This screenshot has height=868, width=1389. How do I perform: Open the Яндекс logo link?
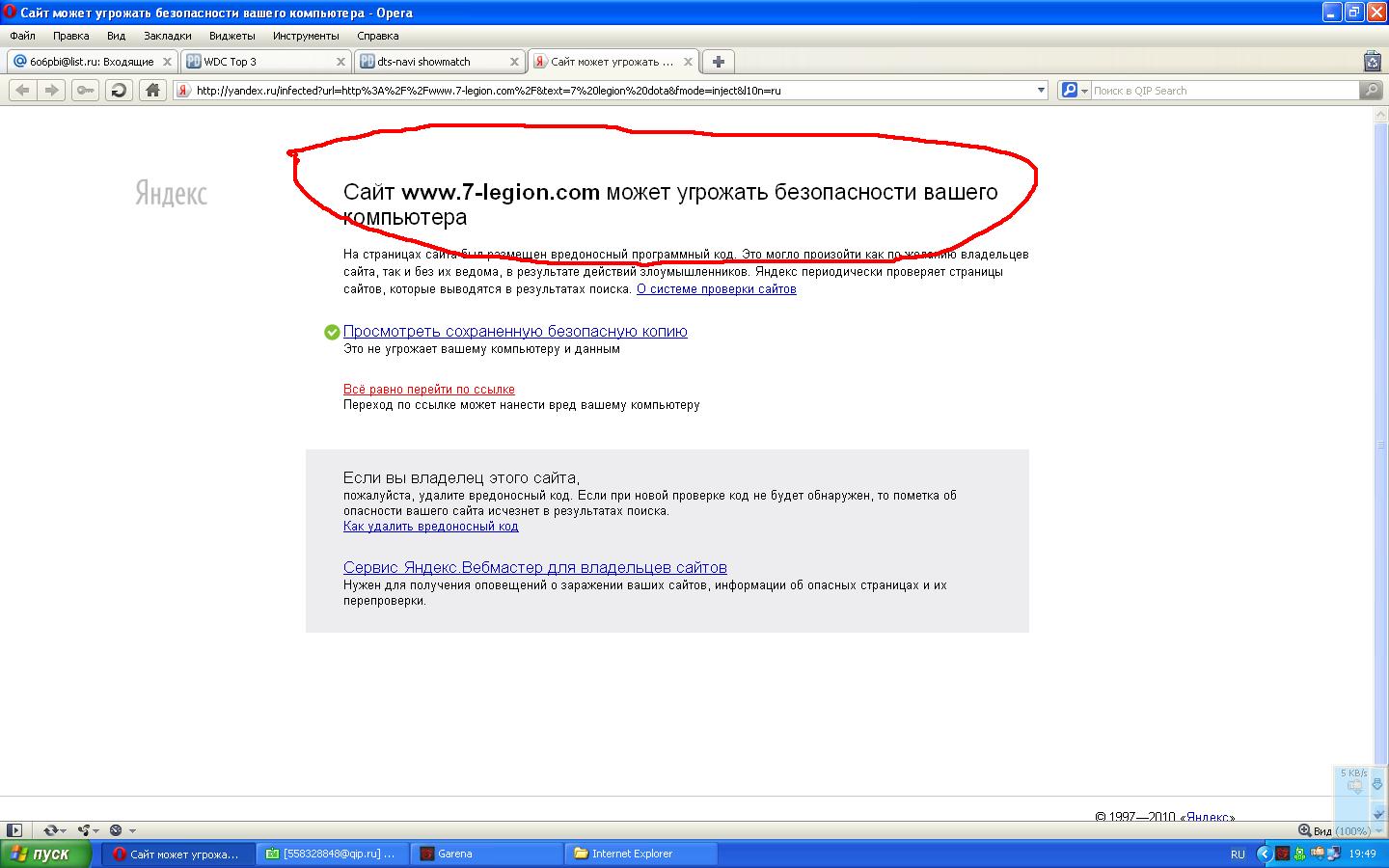point(171,194)
